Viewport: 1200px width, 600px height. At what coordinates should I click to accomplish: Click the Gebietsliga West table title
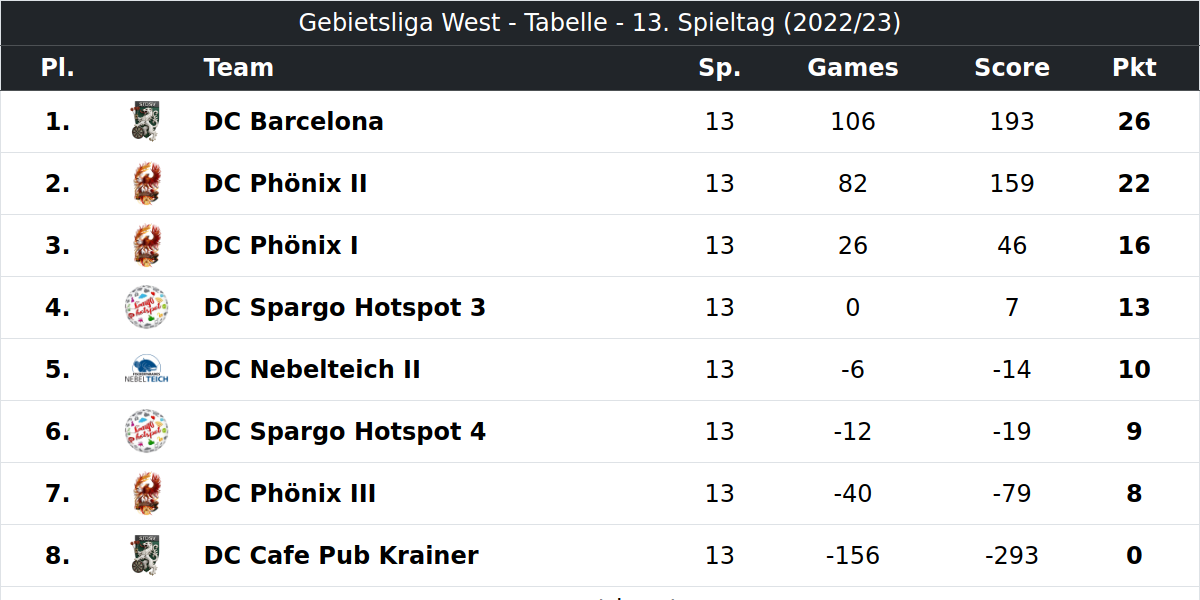tap(600, 23)
